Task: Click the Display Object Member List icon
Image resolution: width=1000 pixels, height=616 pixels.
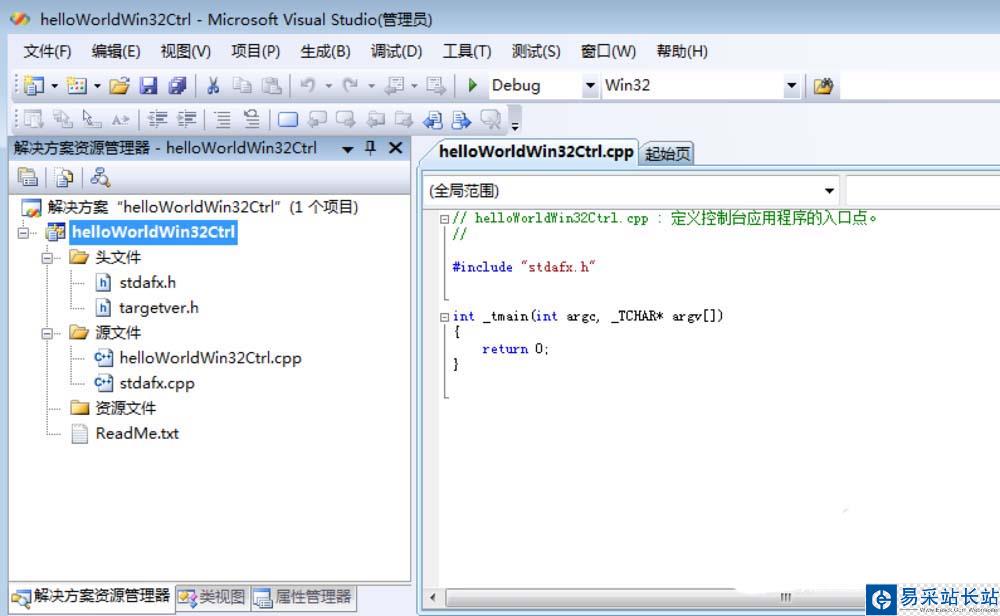Action: coord(33,119)
